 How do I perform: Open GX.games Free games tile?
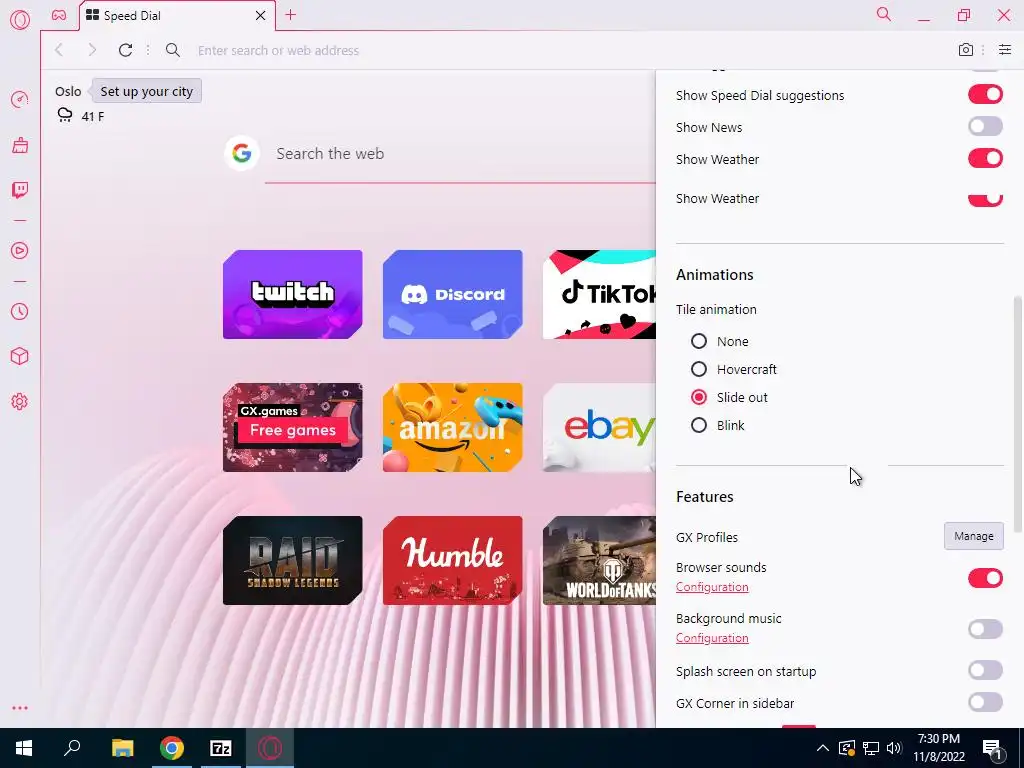293,428
